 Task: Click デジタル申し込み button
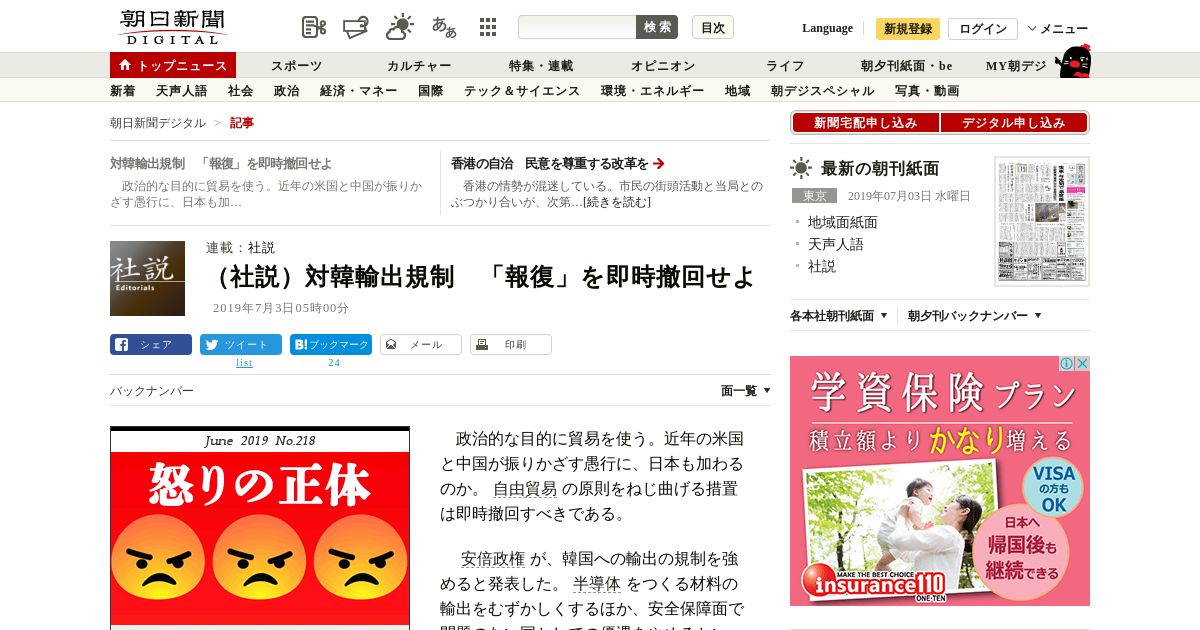(x=1014, y=122)
